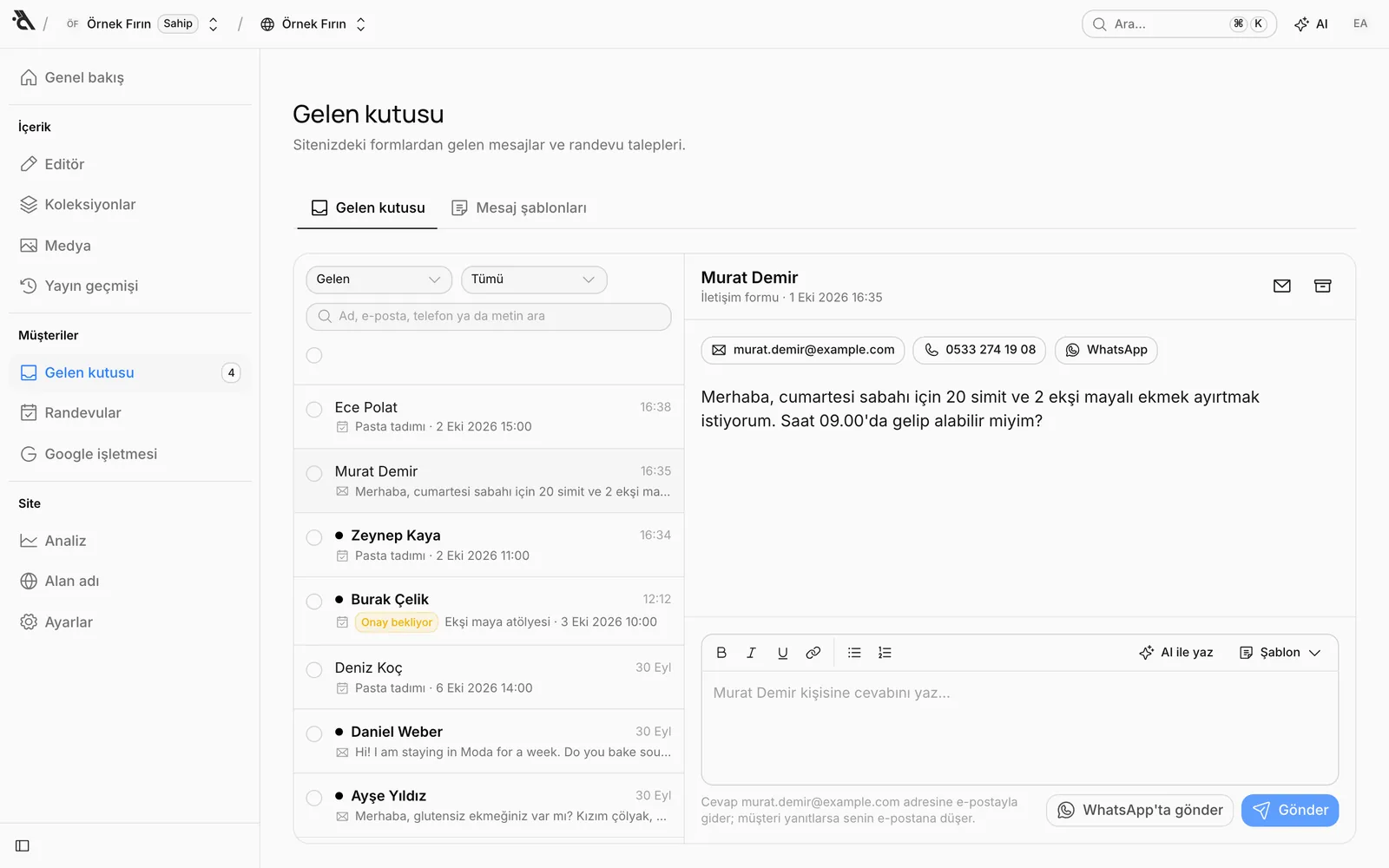Image resolution: width=1389 pixels, height=868 pixels.
Task: Focus the message search field
Action: (489, 317)
